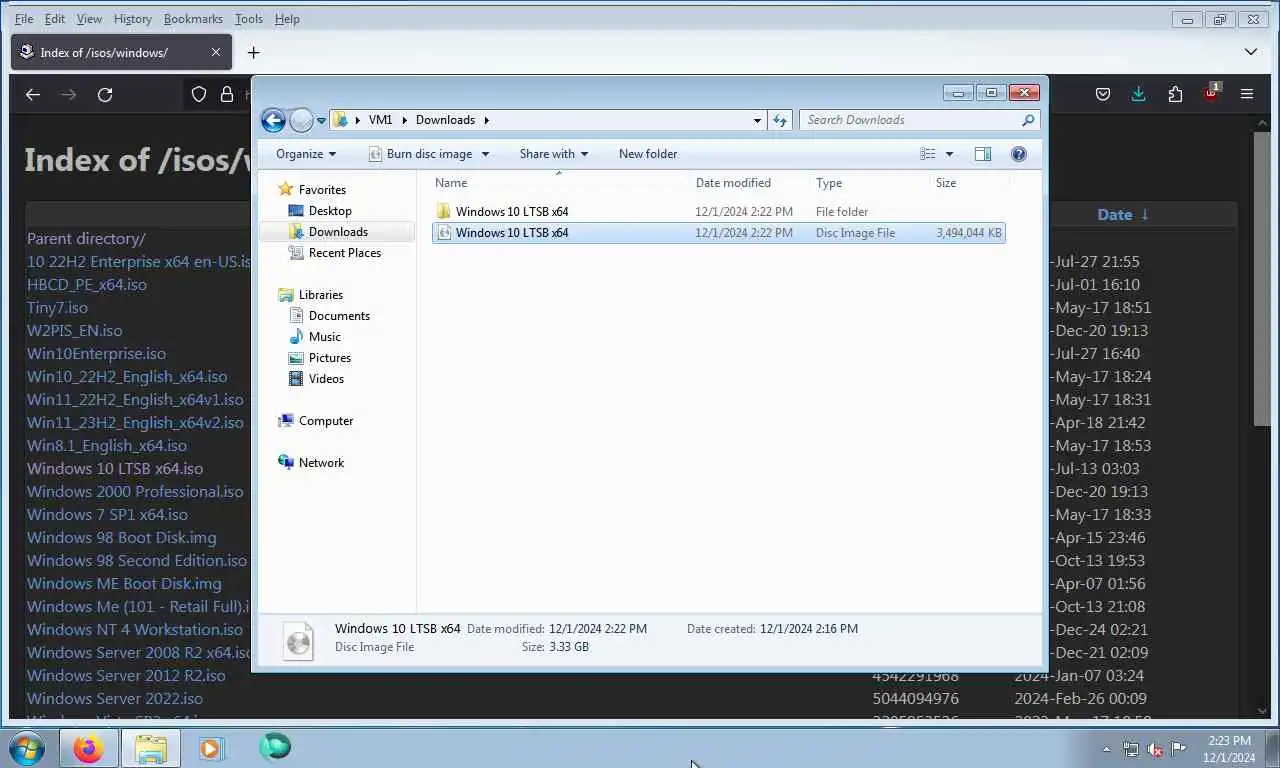Open Firefox hamburger application menu
Viewport: 1280px width, 768px height.
click(1247, 94)
